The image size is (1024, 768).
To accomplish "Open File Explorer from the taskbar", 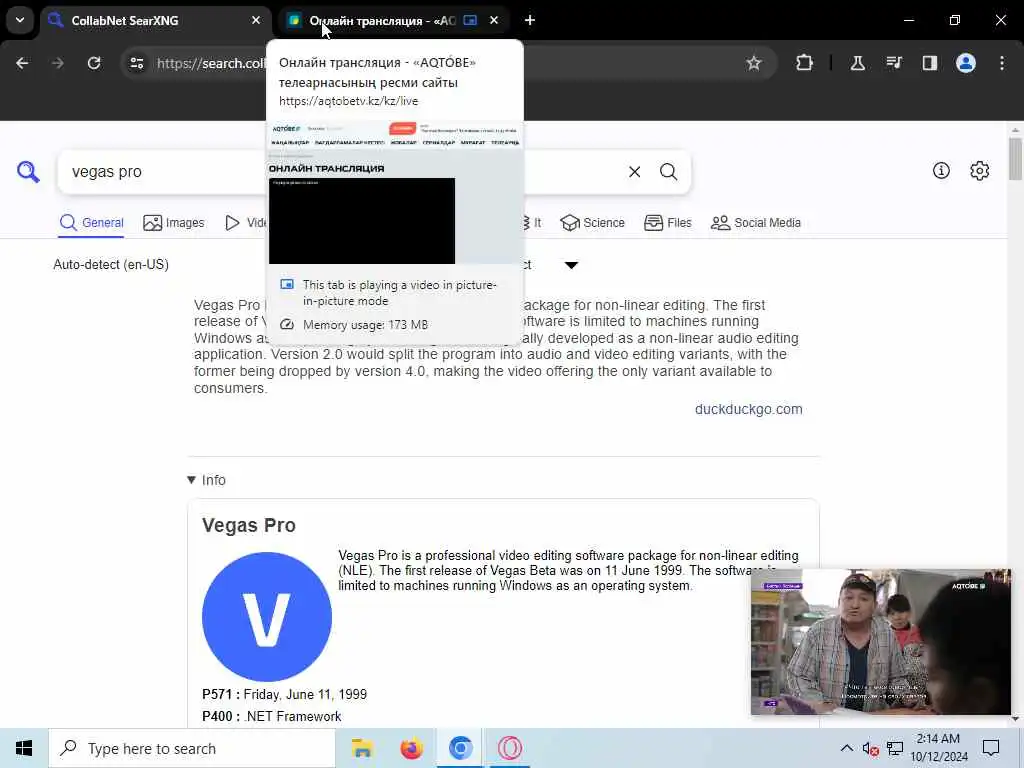I will (362, 748).
